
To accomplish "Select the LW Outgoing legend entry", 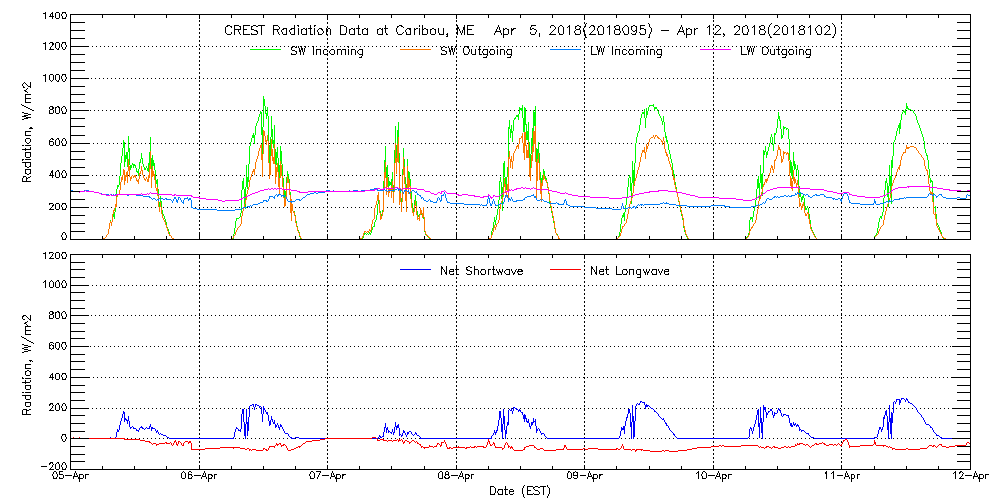I will (x=775, y=51).
